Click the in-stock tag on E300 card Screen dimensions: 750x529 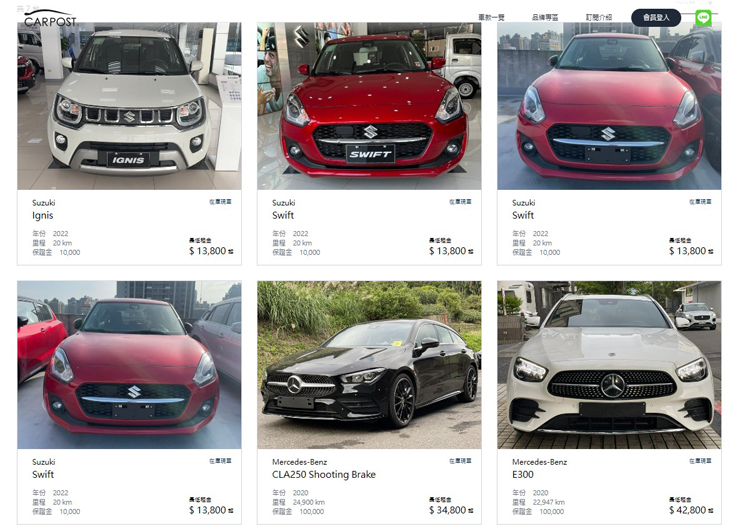pyautogui.click(x=700, y=461)
